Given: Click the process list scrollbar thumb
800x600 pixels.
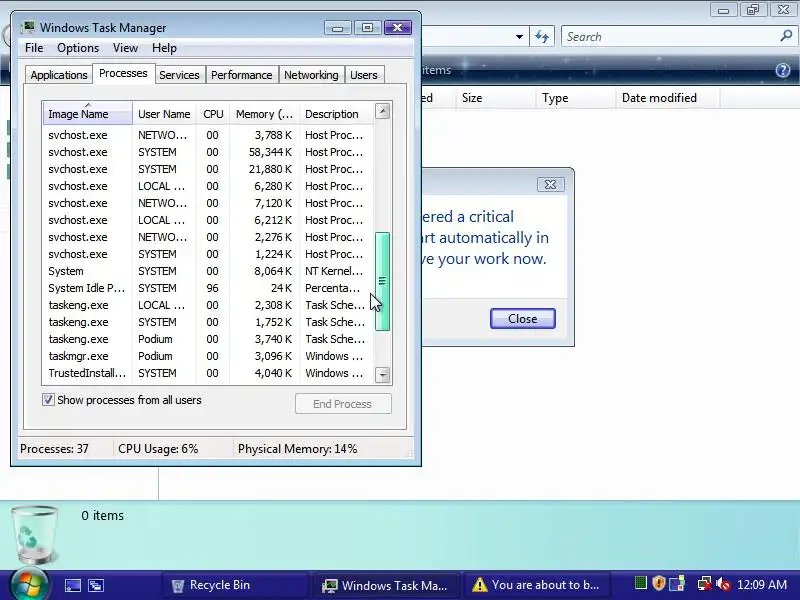Looking at the screenshot, I should [382, 281].
